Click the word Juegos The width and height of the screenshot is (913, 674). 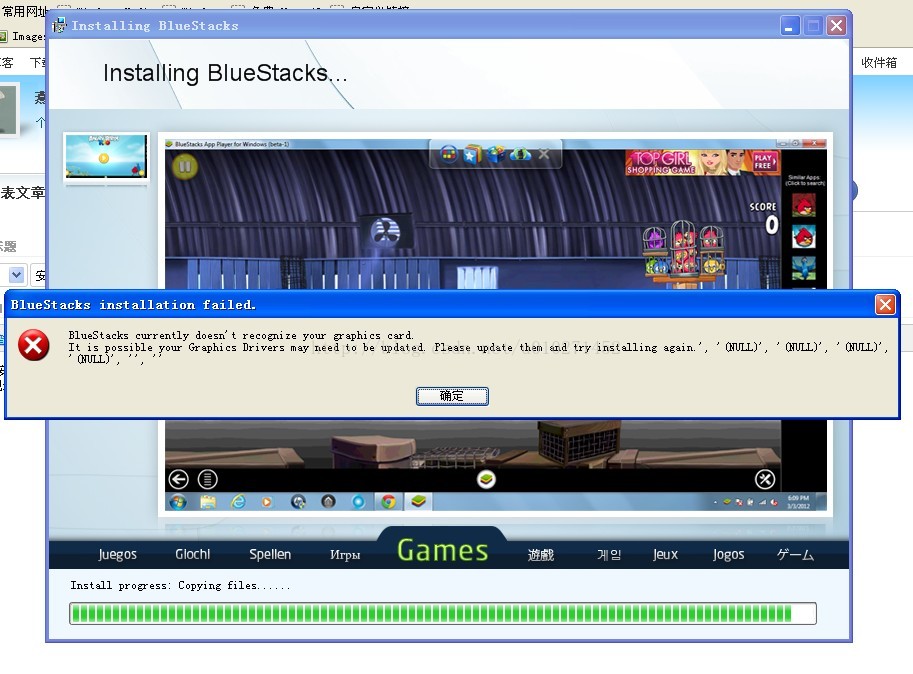click(118, 554)
